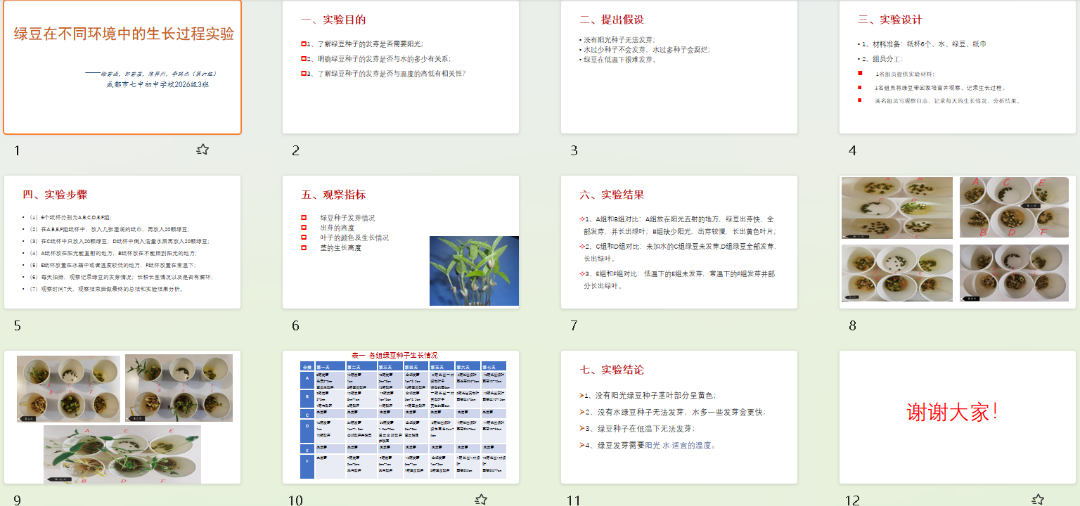
Task: Click the animation star icon under slide 1
Action: coord(202,149)
